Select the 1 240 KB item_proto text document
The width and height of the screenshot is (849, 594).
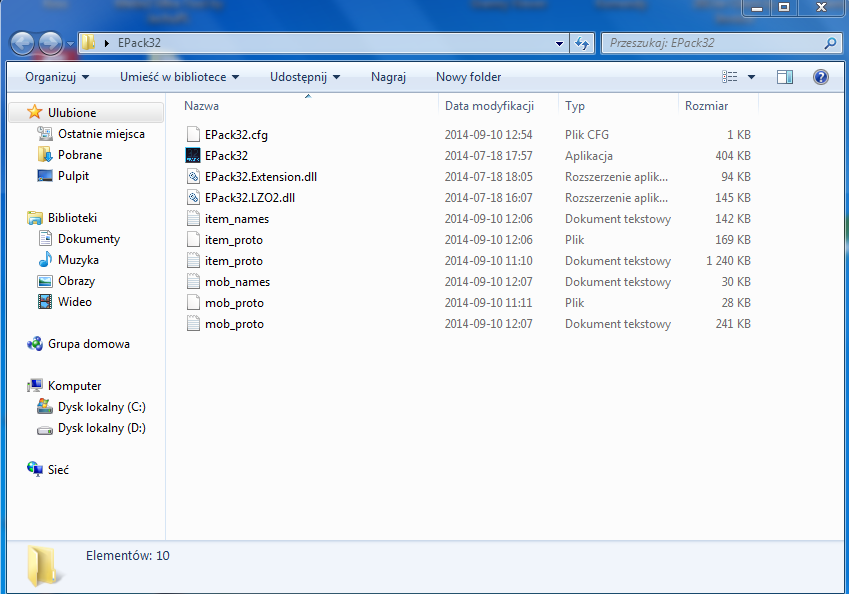pos(233,261)
